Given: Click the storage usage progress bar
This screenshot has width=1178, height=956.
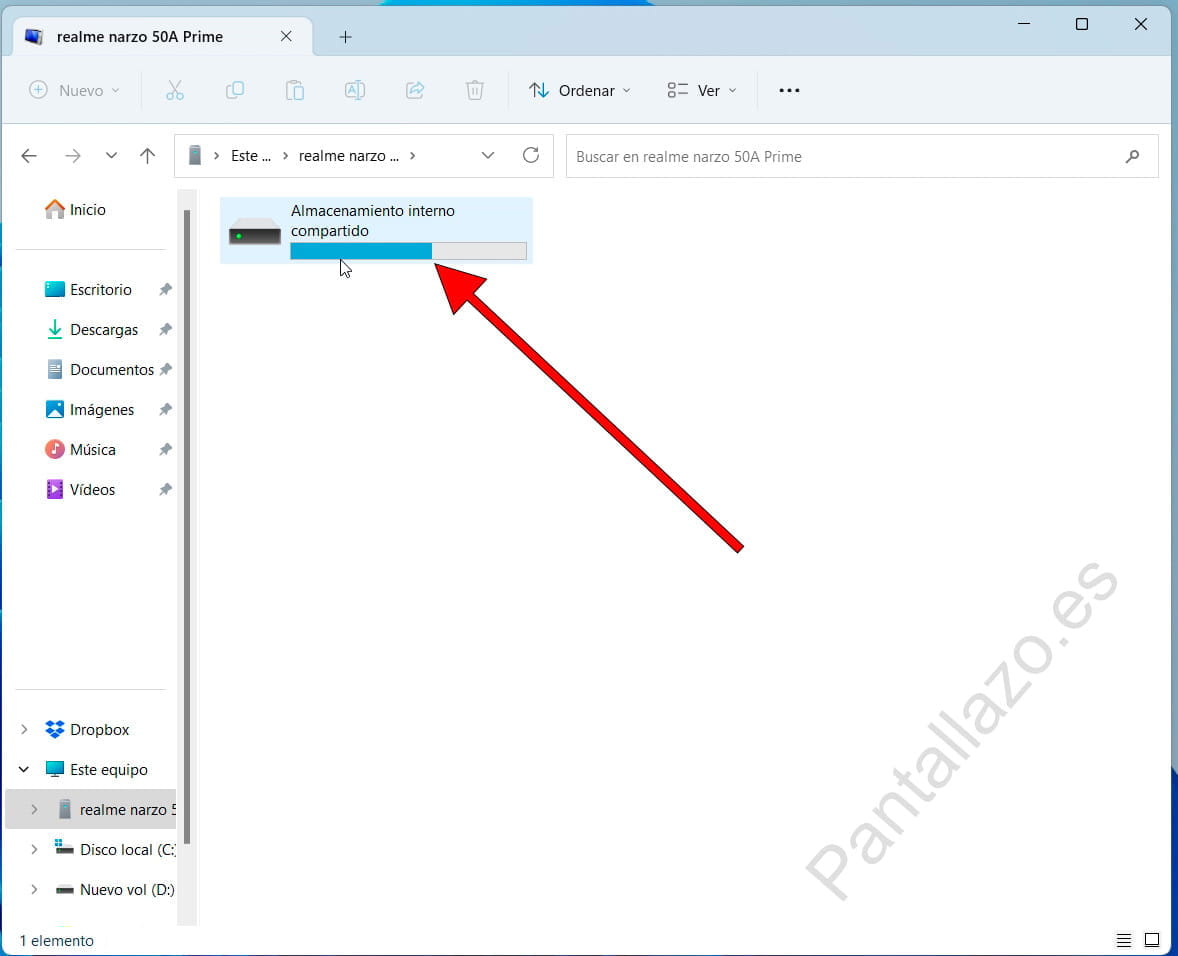Looking at the screenshot, I should coord(408,252).
